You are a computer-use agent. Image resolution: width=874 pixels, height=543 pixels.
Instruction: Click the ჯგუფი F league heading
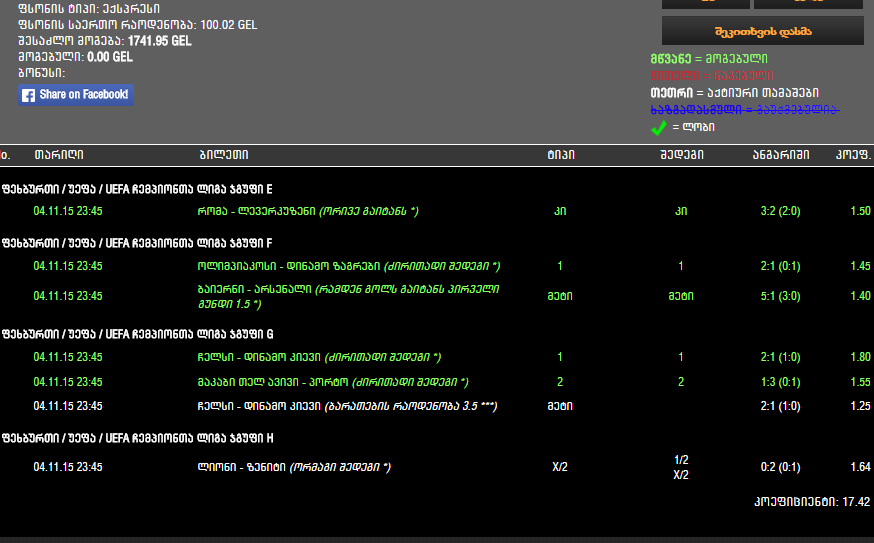tap(137, 243)
